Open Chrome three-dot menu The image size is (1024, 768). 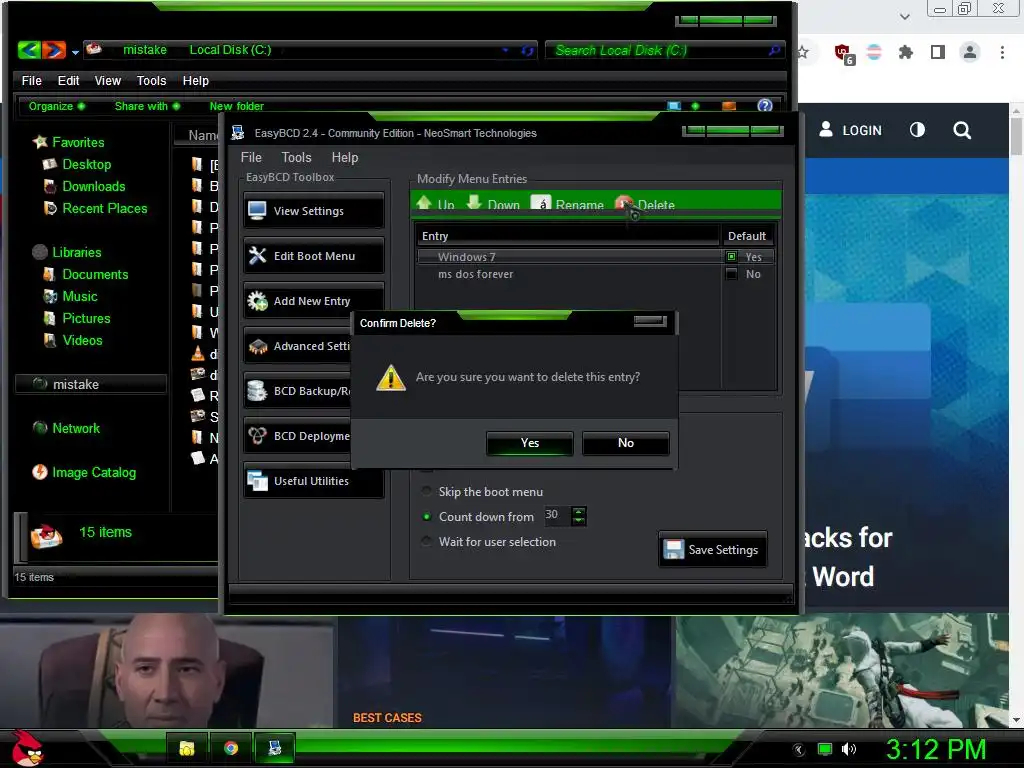tap(1002, 52)
